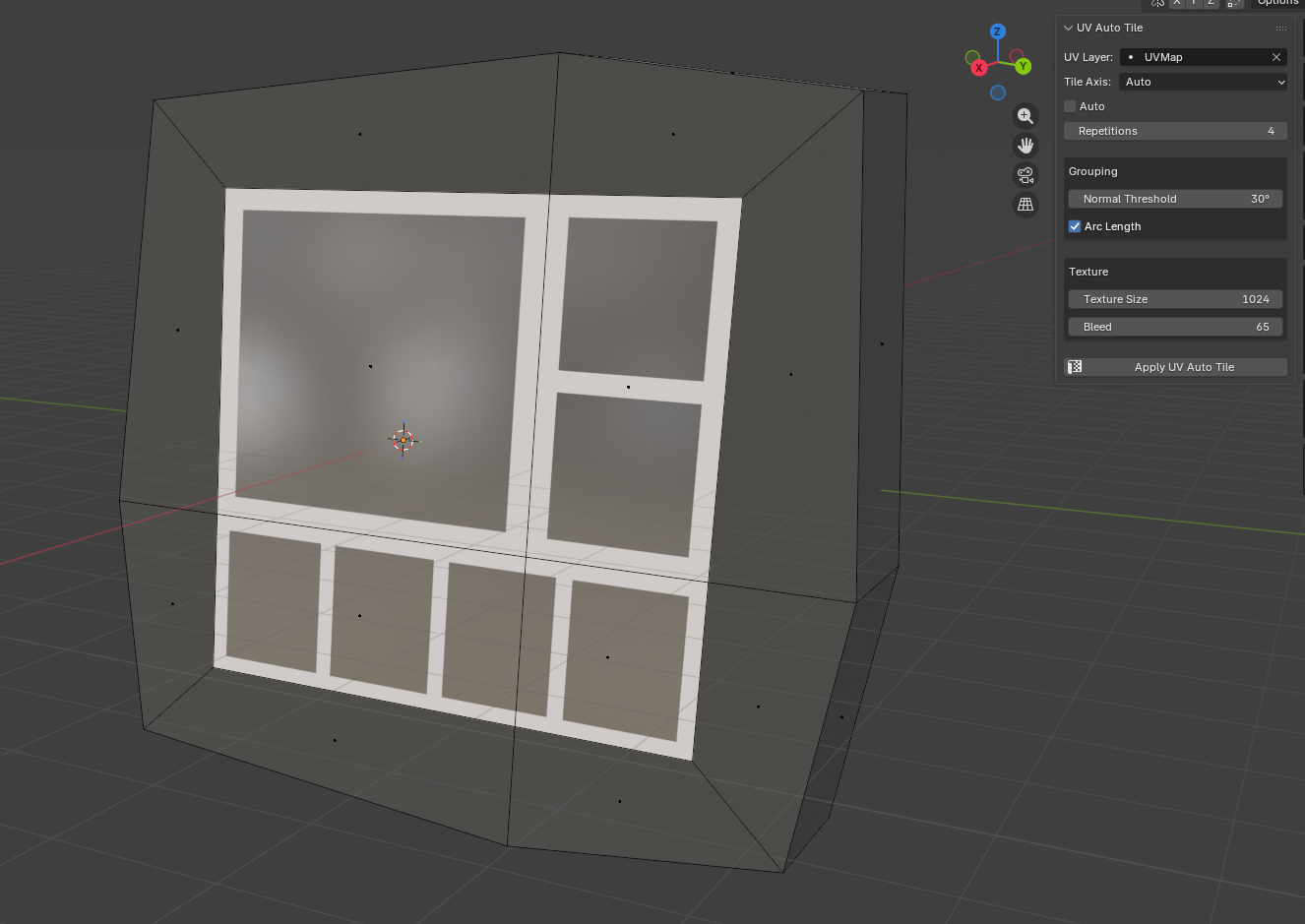Click the blue Z axis gizmo handle
The height and width of the screenshot is (924, 1305).
pos(998,31)
